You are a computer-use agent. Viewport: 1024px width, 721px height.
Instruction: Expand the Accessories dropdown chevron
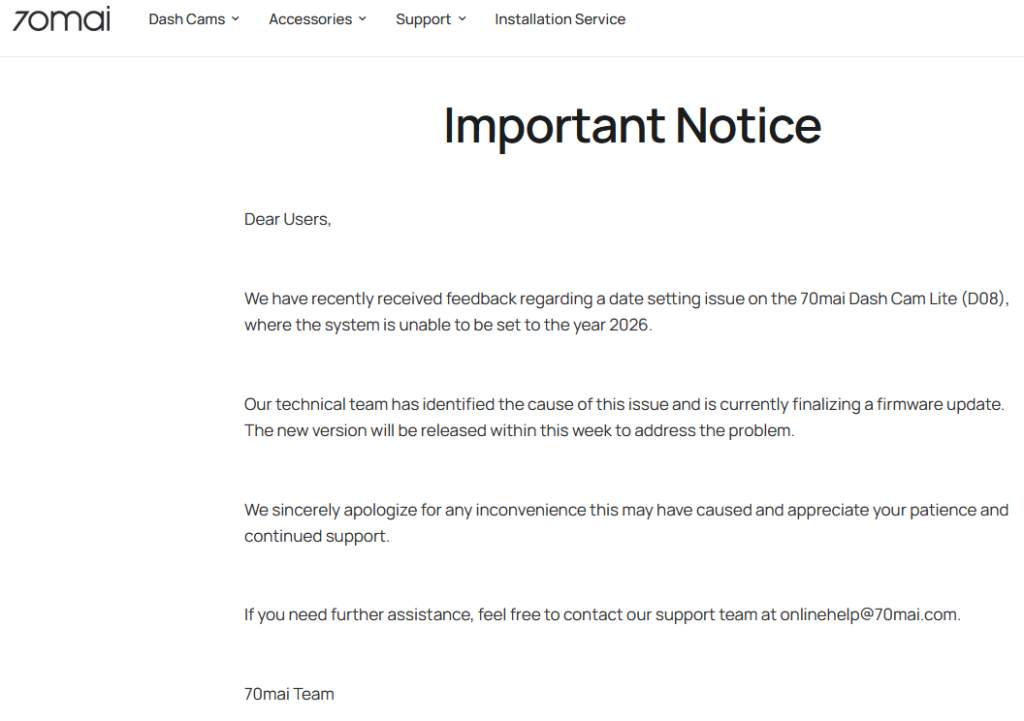362,19
